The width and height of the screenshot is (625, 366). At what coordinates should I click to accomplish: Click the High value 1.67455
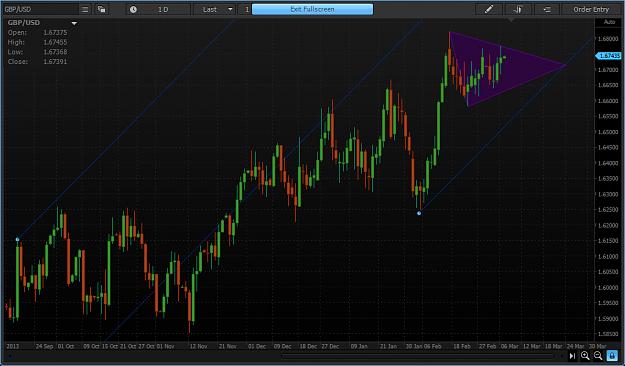(x=55, y=42)
